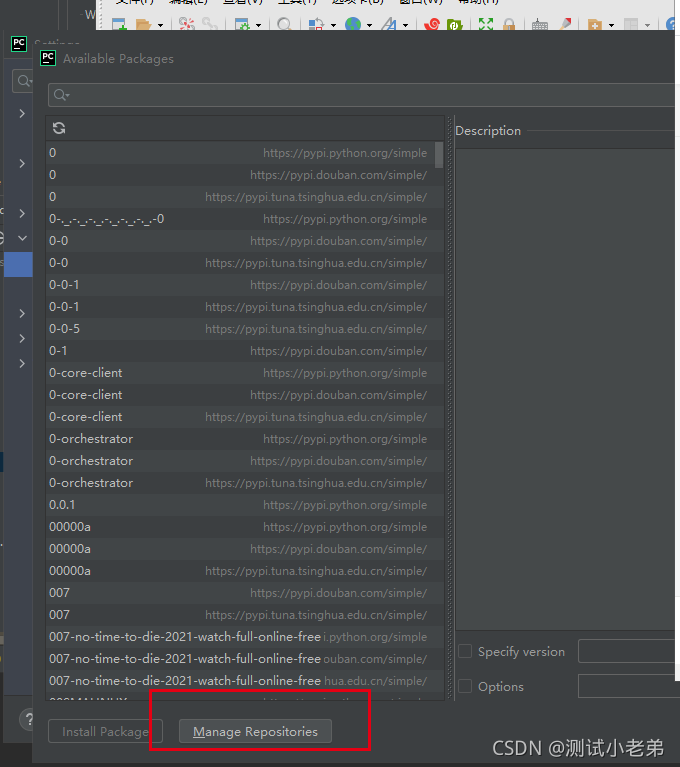
Task: Click the keyboard icon in background toolbar
Action: [540, 24]
